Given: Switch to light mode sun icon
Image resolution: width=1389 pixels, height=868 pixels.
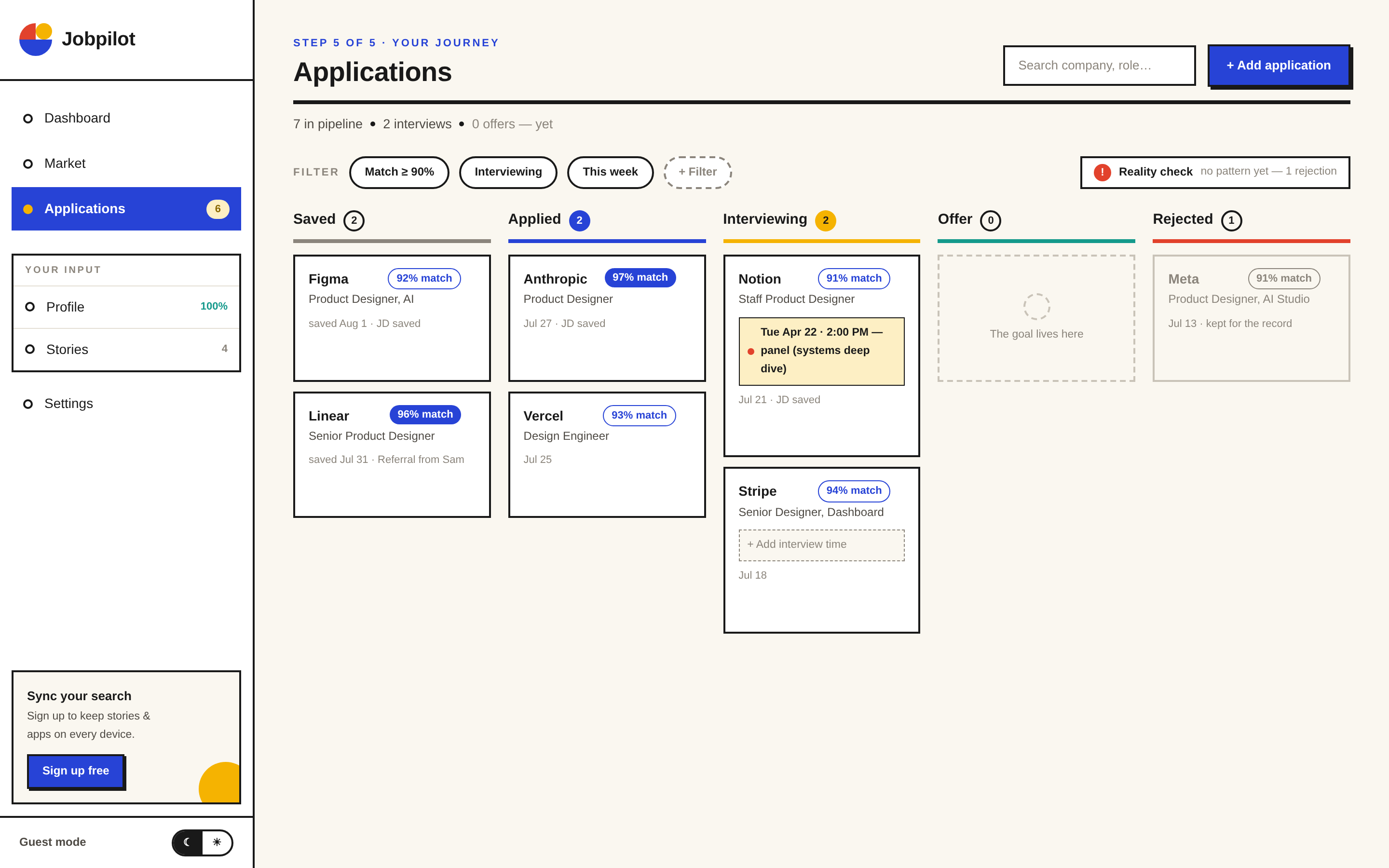Looking at the screenshot, I should pos(217,842).
